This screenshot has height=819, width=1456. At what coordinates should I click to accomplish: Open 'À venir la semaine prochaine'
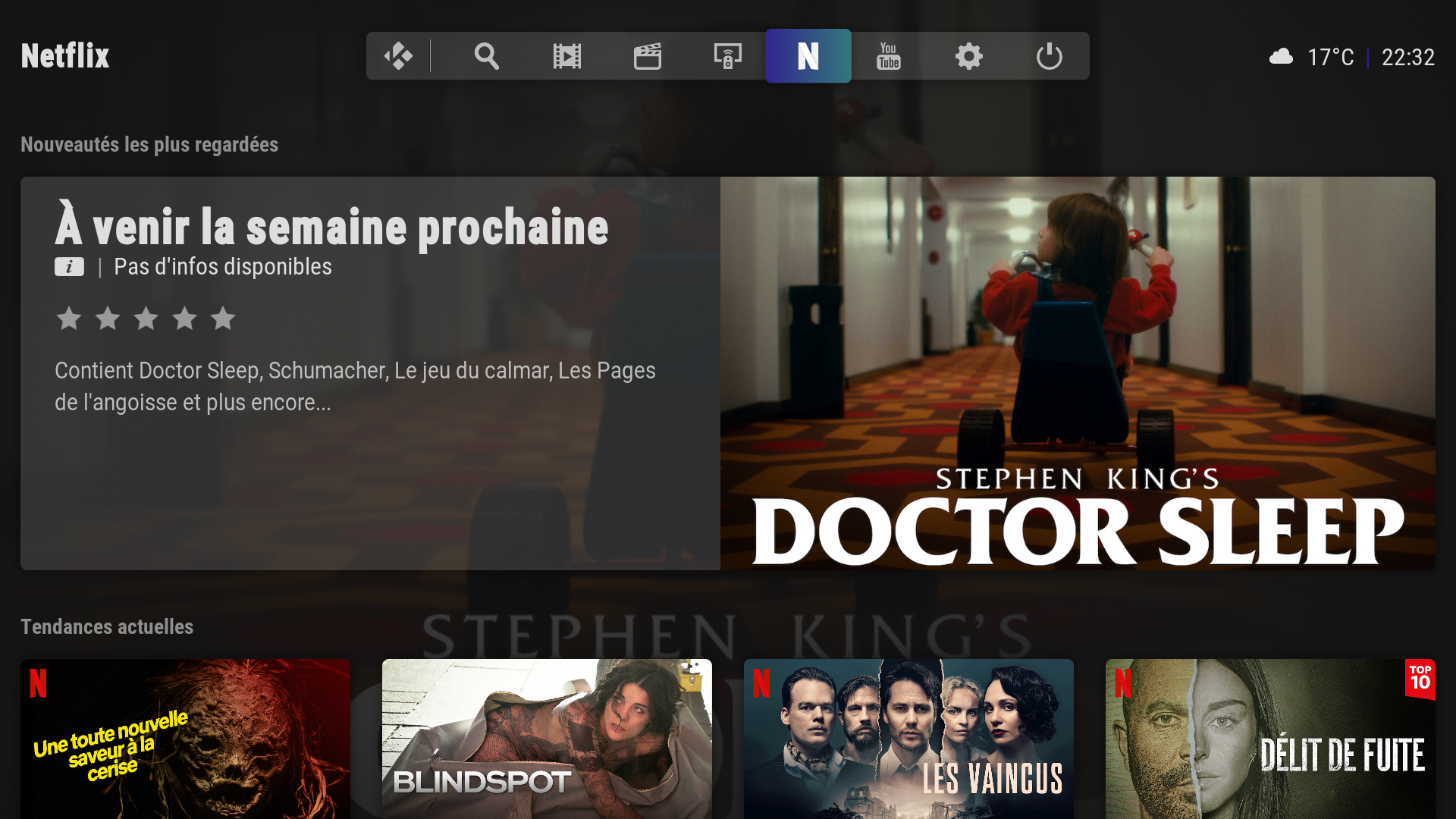click(x=331, y=225)
